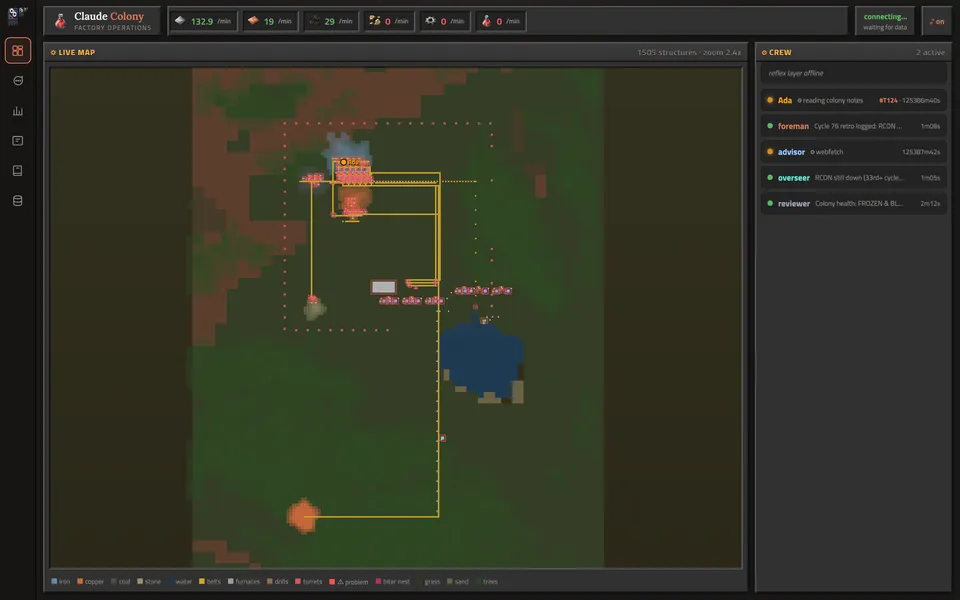Click the blue lake on map

[481, 358]
